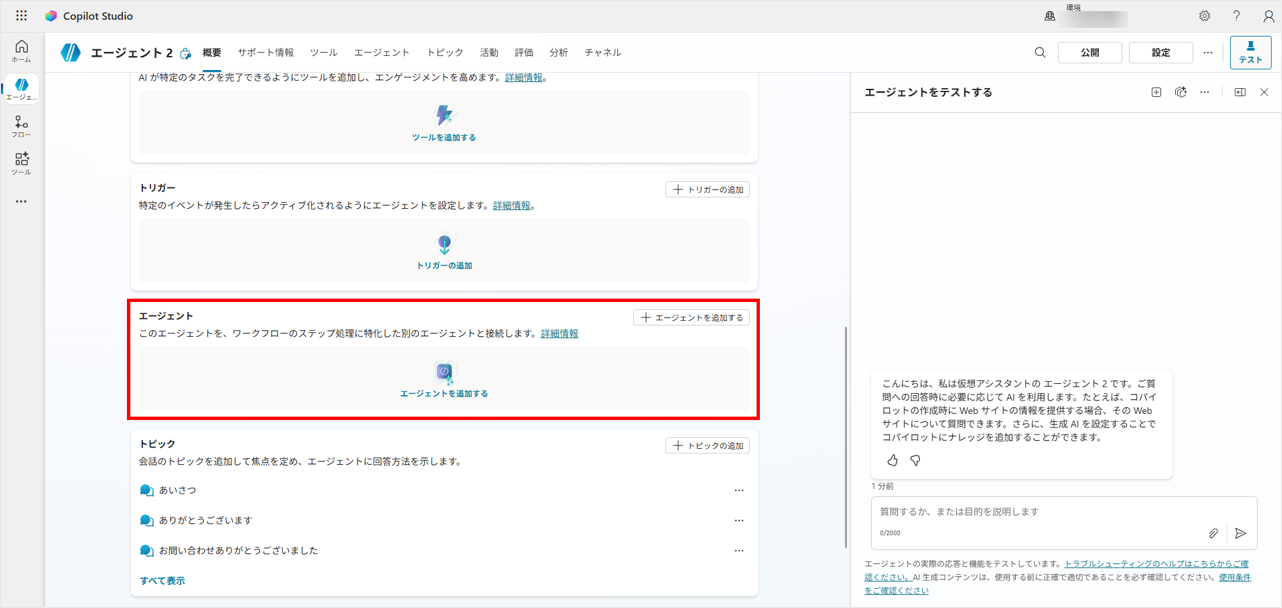Click the thumbs up feedback icon
This screenshot has height=608, width=1282.
[893, 460]
